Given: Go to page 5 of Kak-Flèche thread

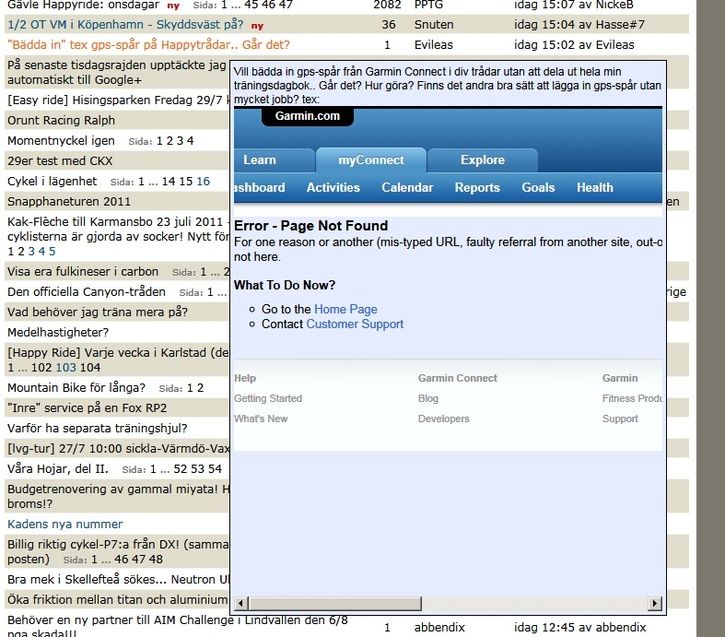Looking at the screenshot, I should coord(52,251).
